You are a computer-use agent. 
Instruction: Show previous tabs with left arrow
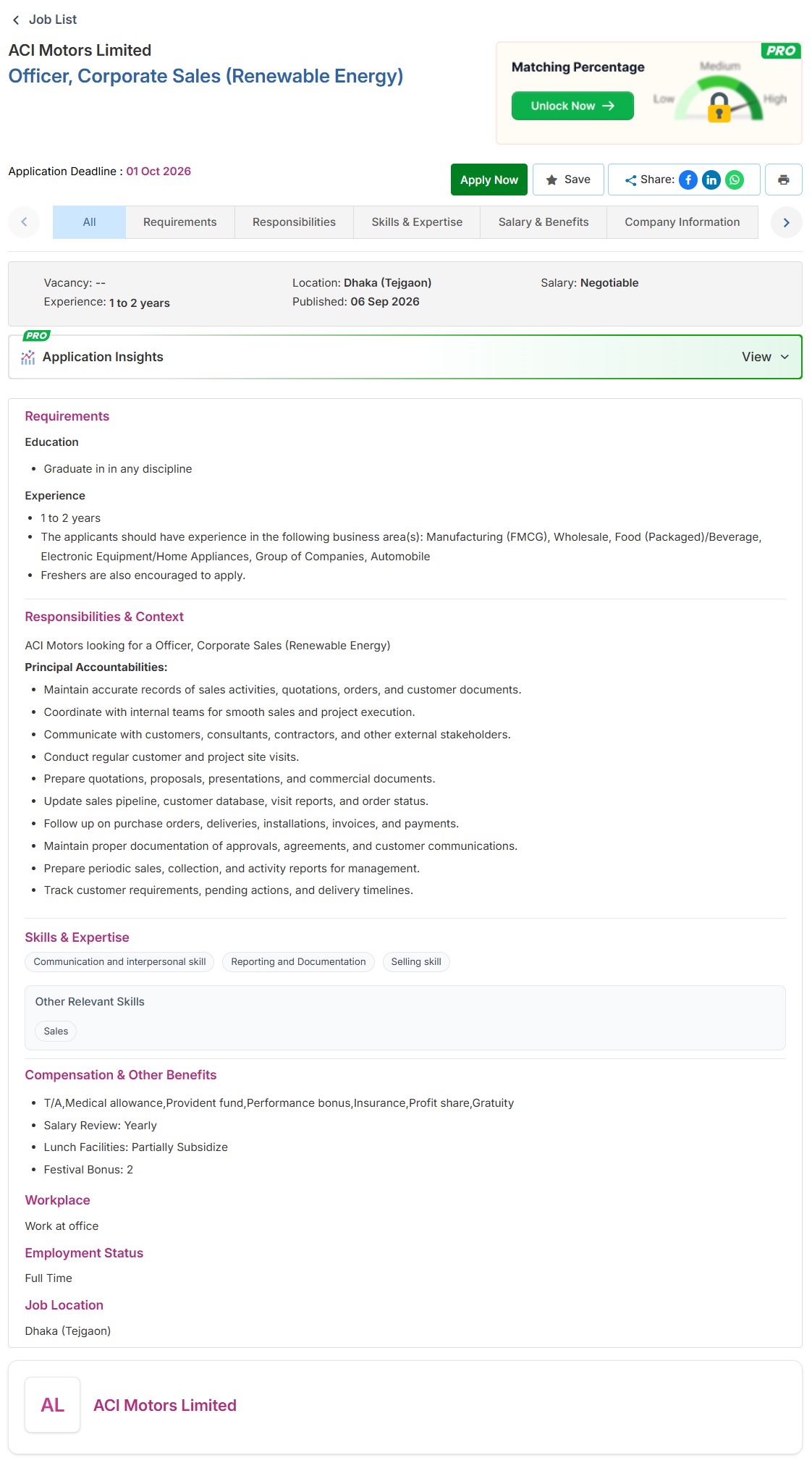coord(24,222)
